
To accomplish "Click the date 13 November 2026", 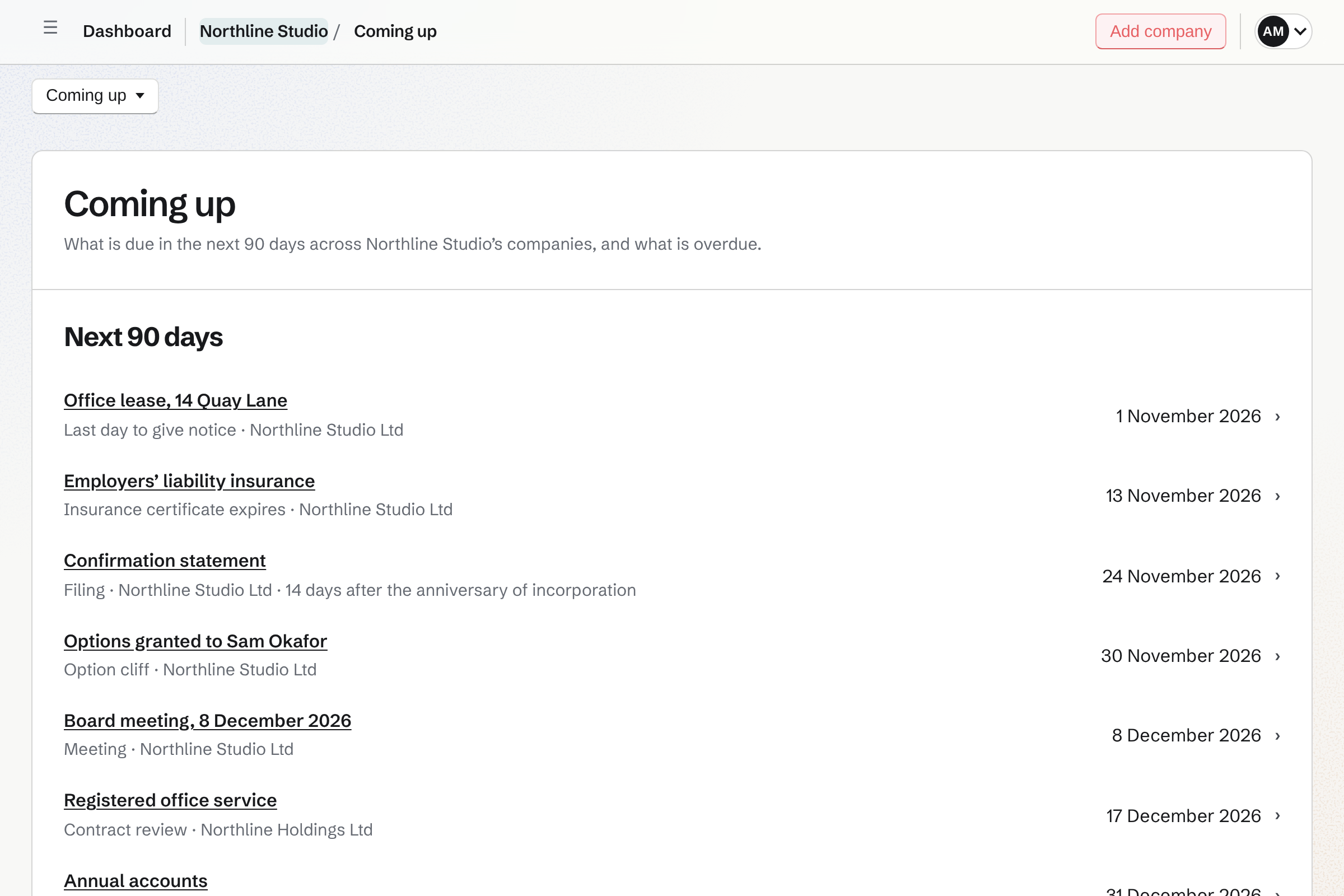I will (x=1183, y=496).
